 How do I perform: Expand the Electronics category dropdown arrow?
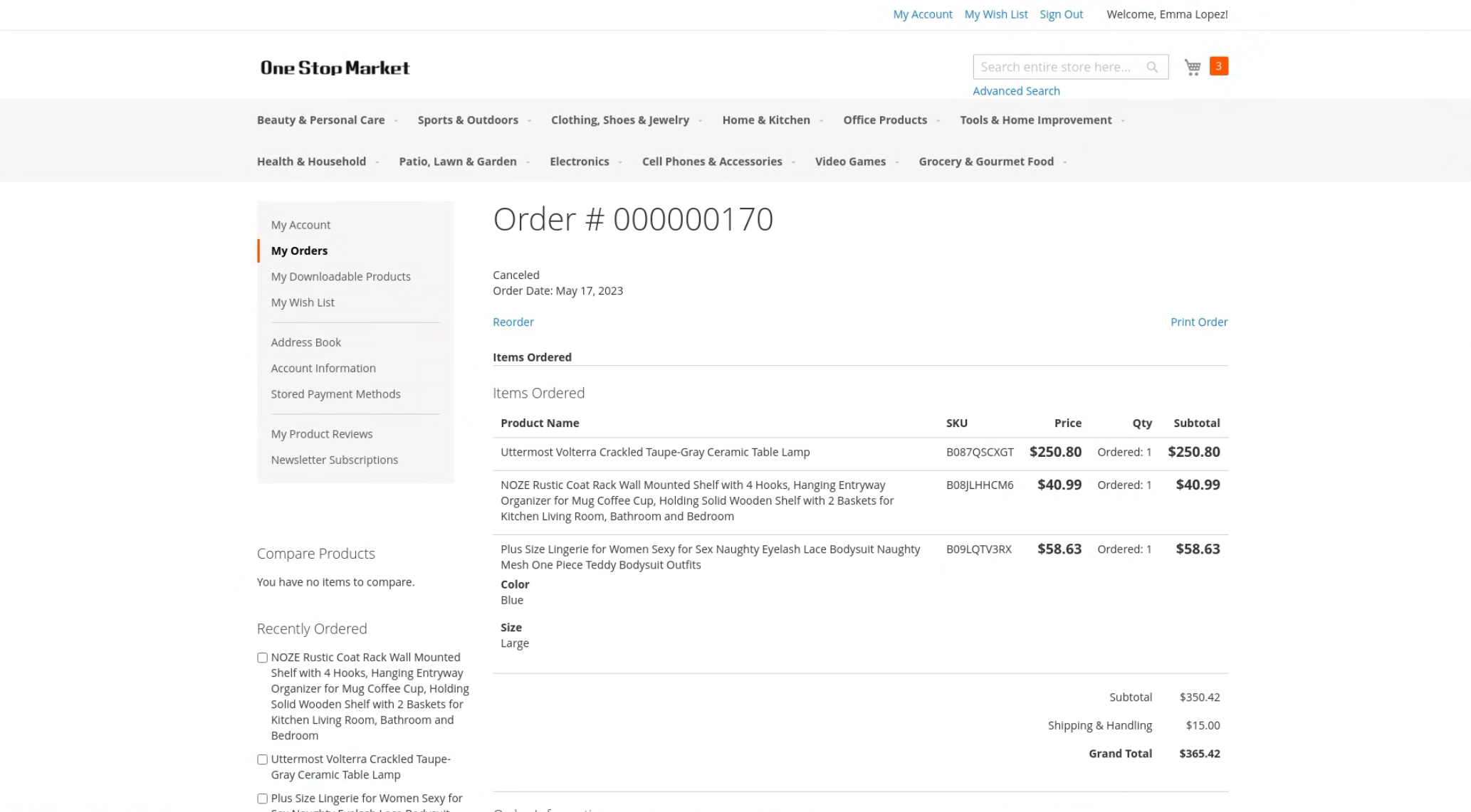click(620, 162)
